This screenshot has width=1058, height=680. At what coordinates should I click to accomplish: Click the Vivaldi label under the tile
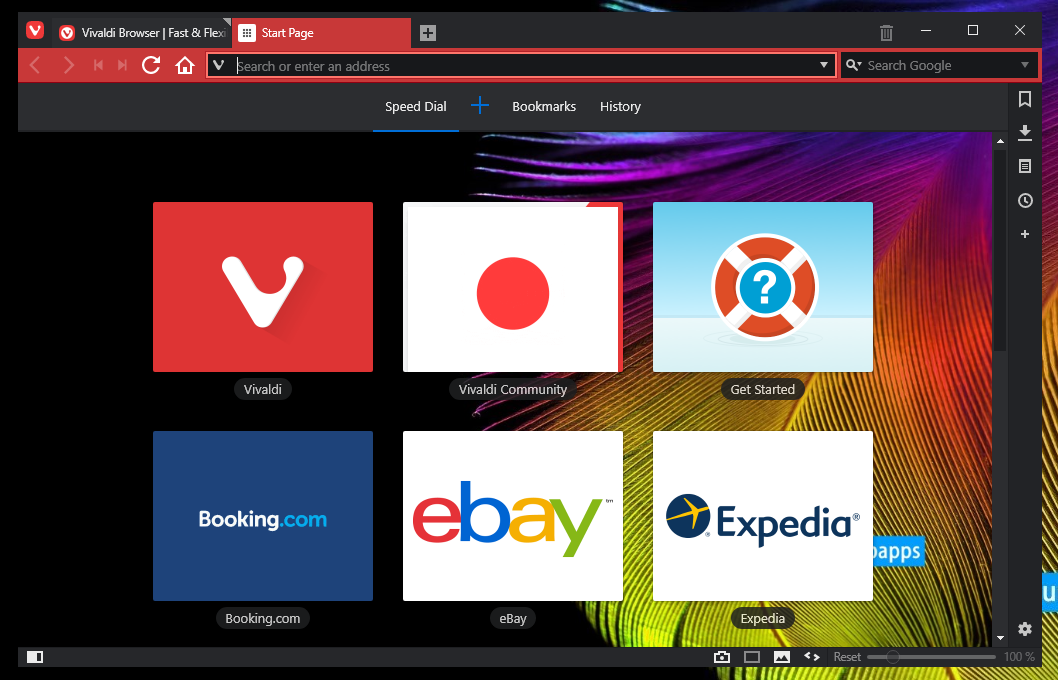pyautogui.click(x=262, y=389)
